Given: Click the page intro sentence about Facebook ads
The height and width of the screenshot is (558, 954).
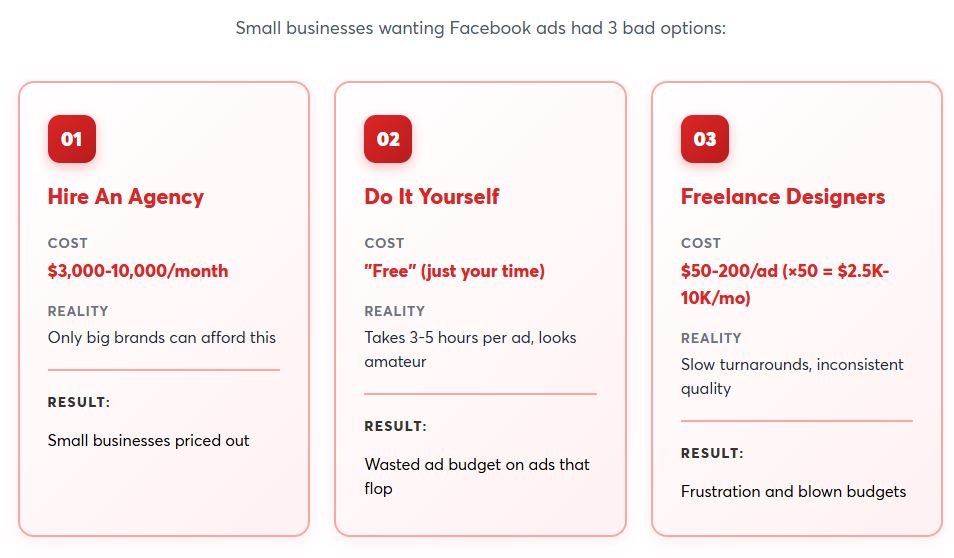Looking at the screenshot, I should [x=481, y=28].
